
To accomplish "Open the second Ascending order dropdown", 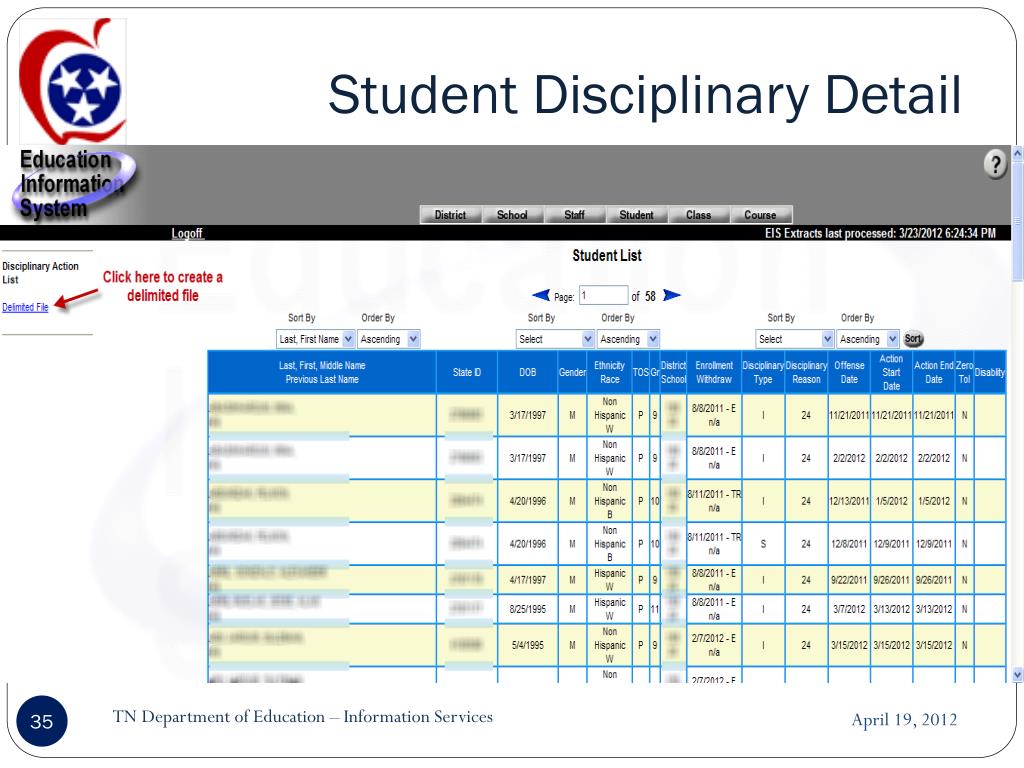I will (x=628, y=339).
